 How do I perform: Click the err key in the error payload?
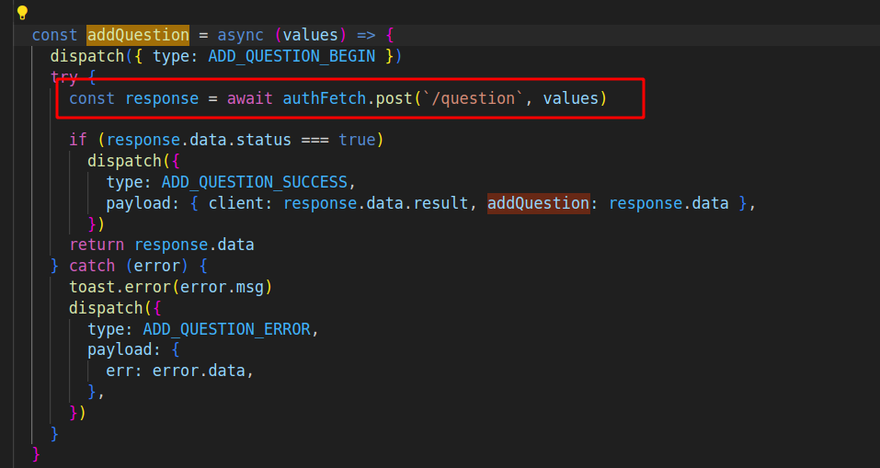(x=119, y=371)
